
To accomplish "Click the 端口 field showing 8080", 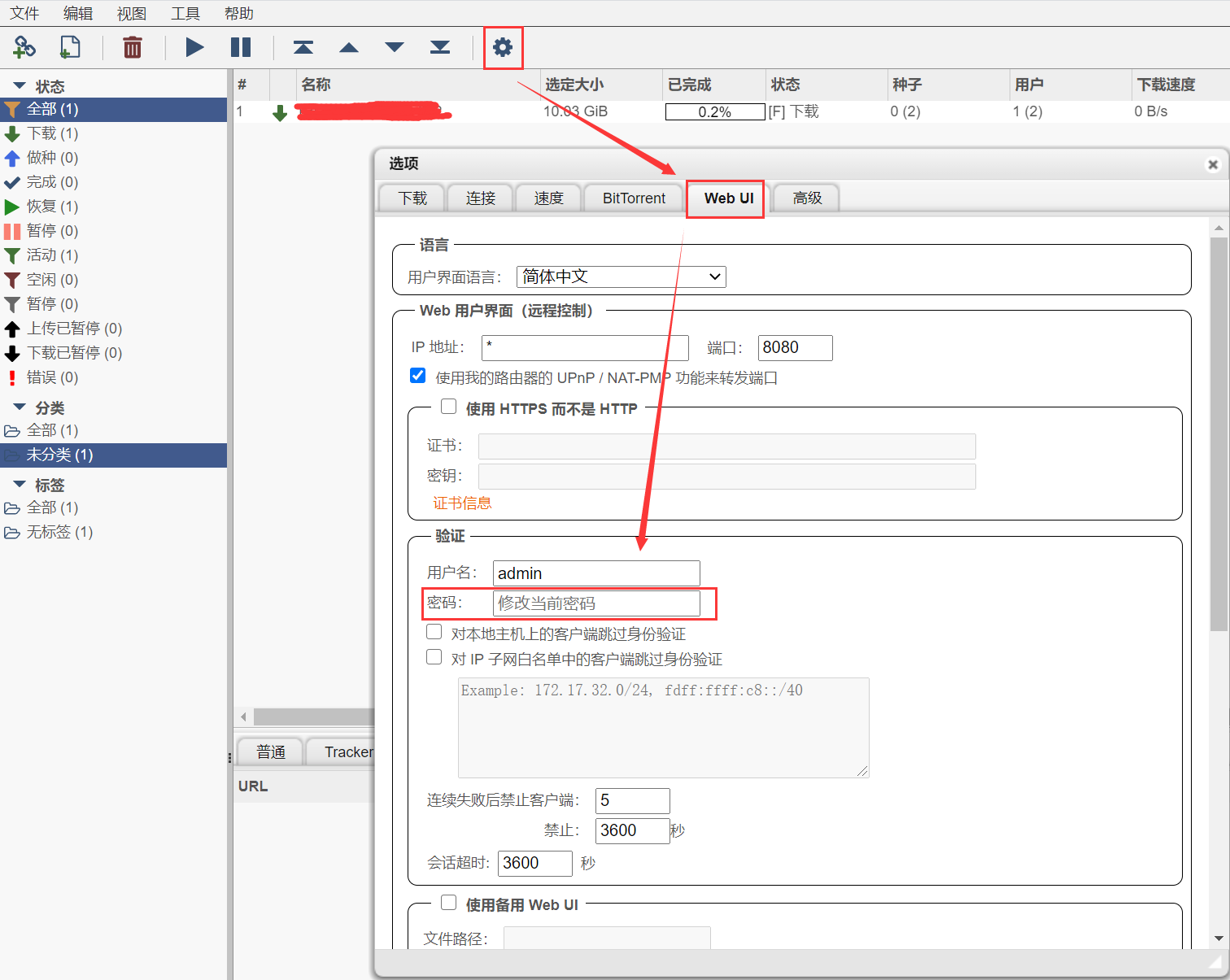I will point(796,347).
